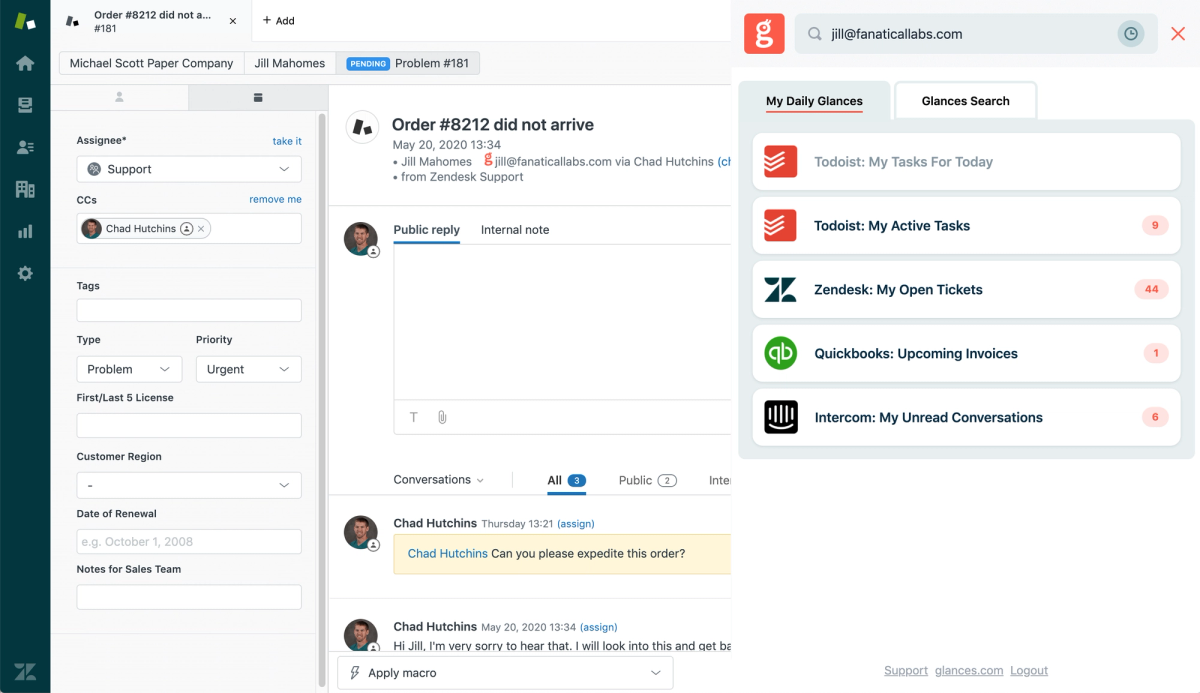Click the assign link on Thursday 13:21 comment

(x=575, y=523)
